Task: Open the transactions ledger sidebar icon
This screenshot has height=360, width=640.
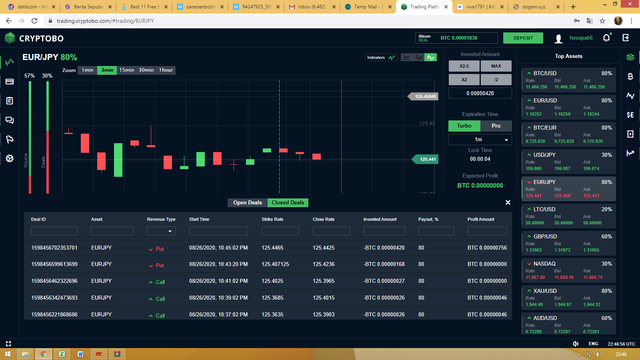Action: coord(9,101)
